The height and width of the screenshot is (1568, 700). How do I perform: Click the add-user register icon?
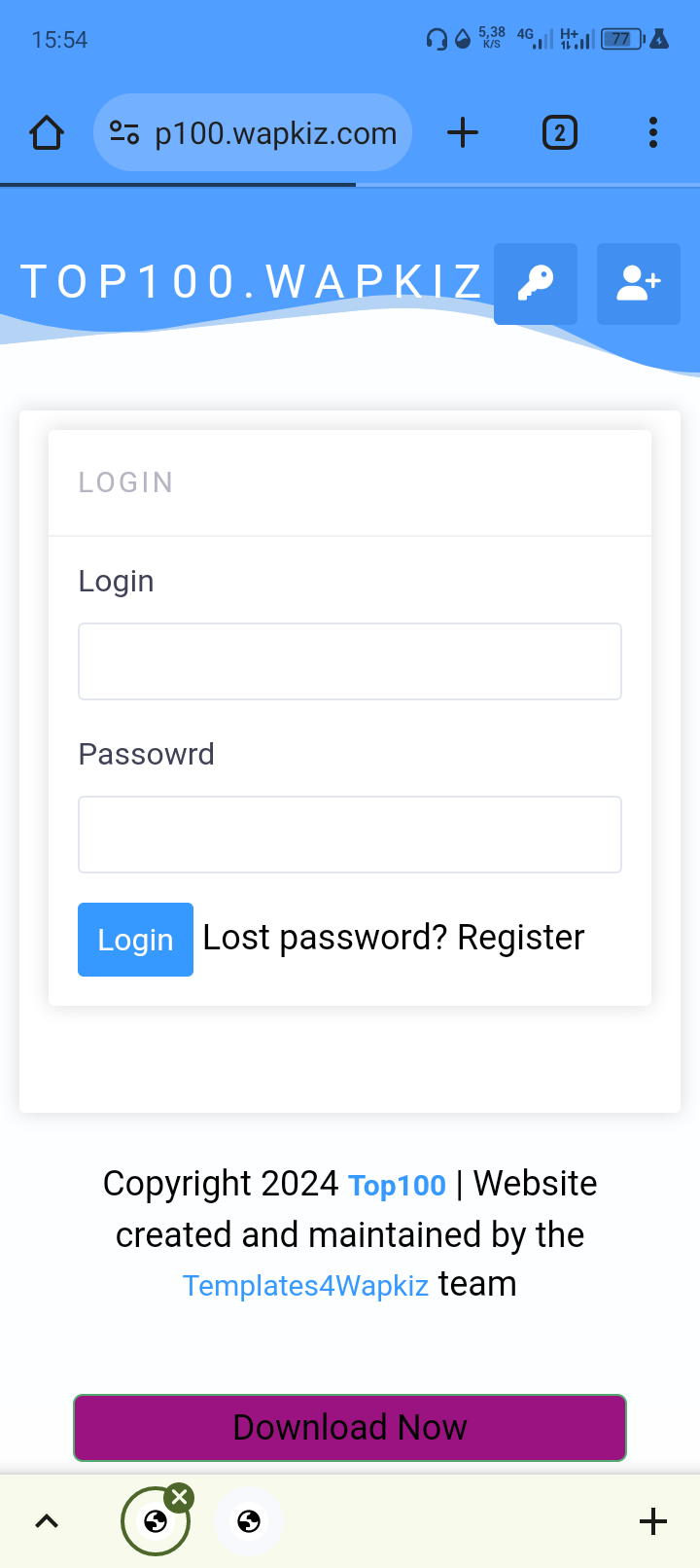[x=639, y=284]
